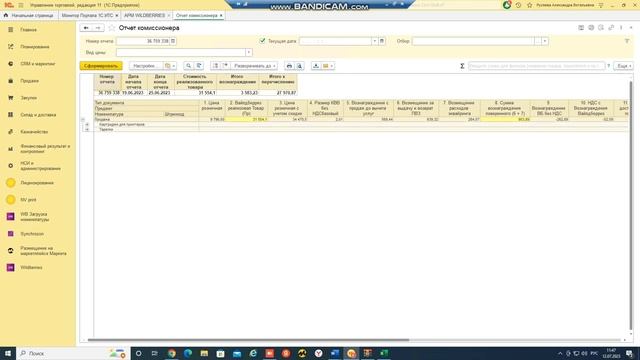Click the Номер отчета input field
This screenshot has width=640, height=360.
[143, 41]
